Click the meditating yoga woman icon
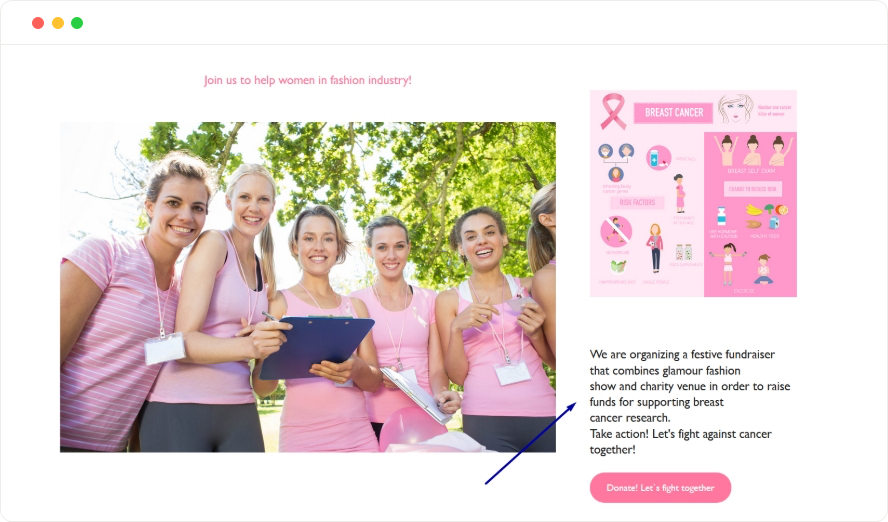Viewport: 888px width, 522px height. 763,269
